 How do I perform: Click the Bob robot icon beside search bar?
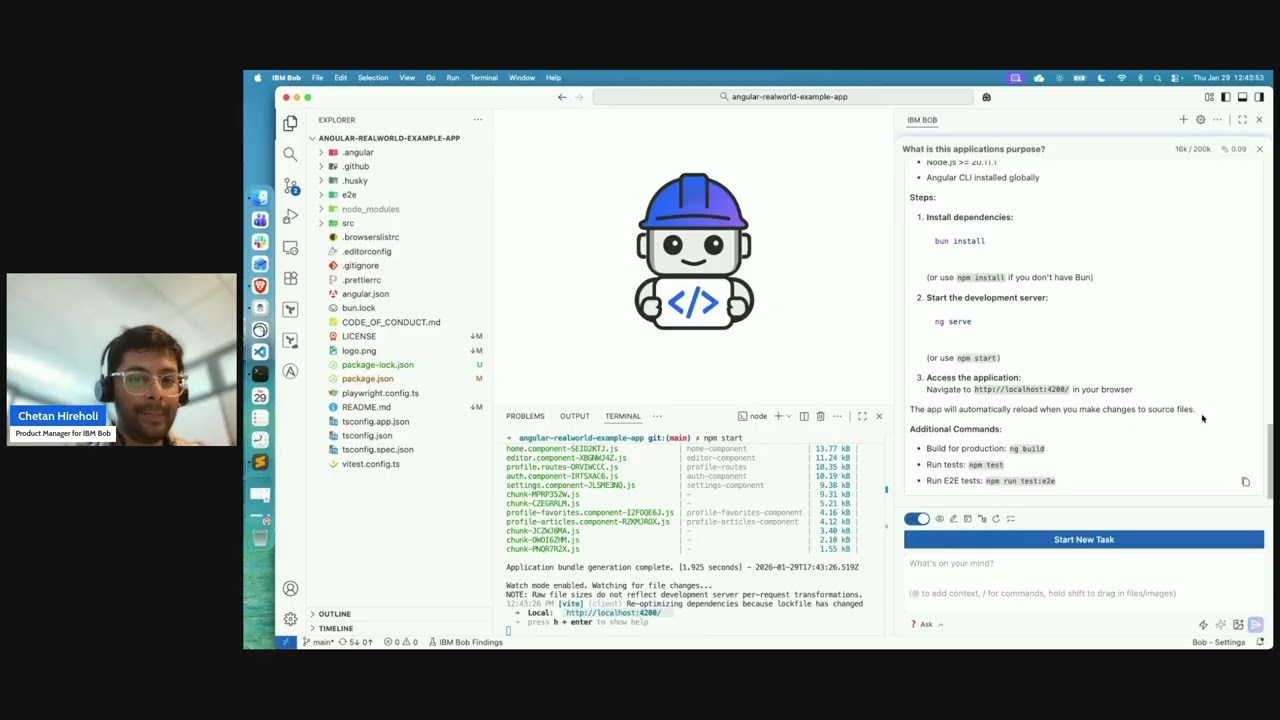(986, 97)
